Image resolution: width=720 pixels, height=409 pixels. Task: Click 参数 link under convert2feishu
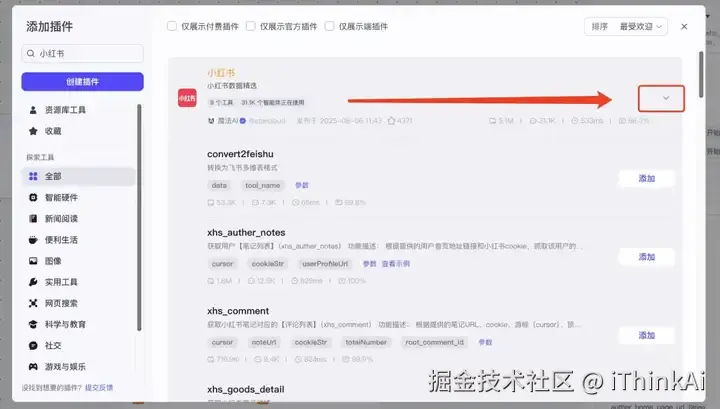[x=302, y=185]
